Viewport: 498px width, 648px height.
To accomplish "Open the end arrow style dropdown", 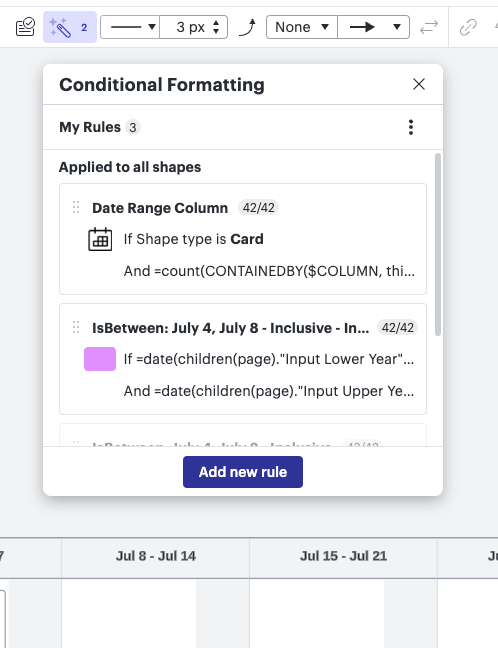I will 374,27.
